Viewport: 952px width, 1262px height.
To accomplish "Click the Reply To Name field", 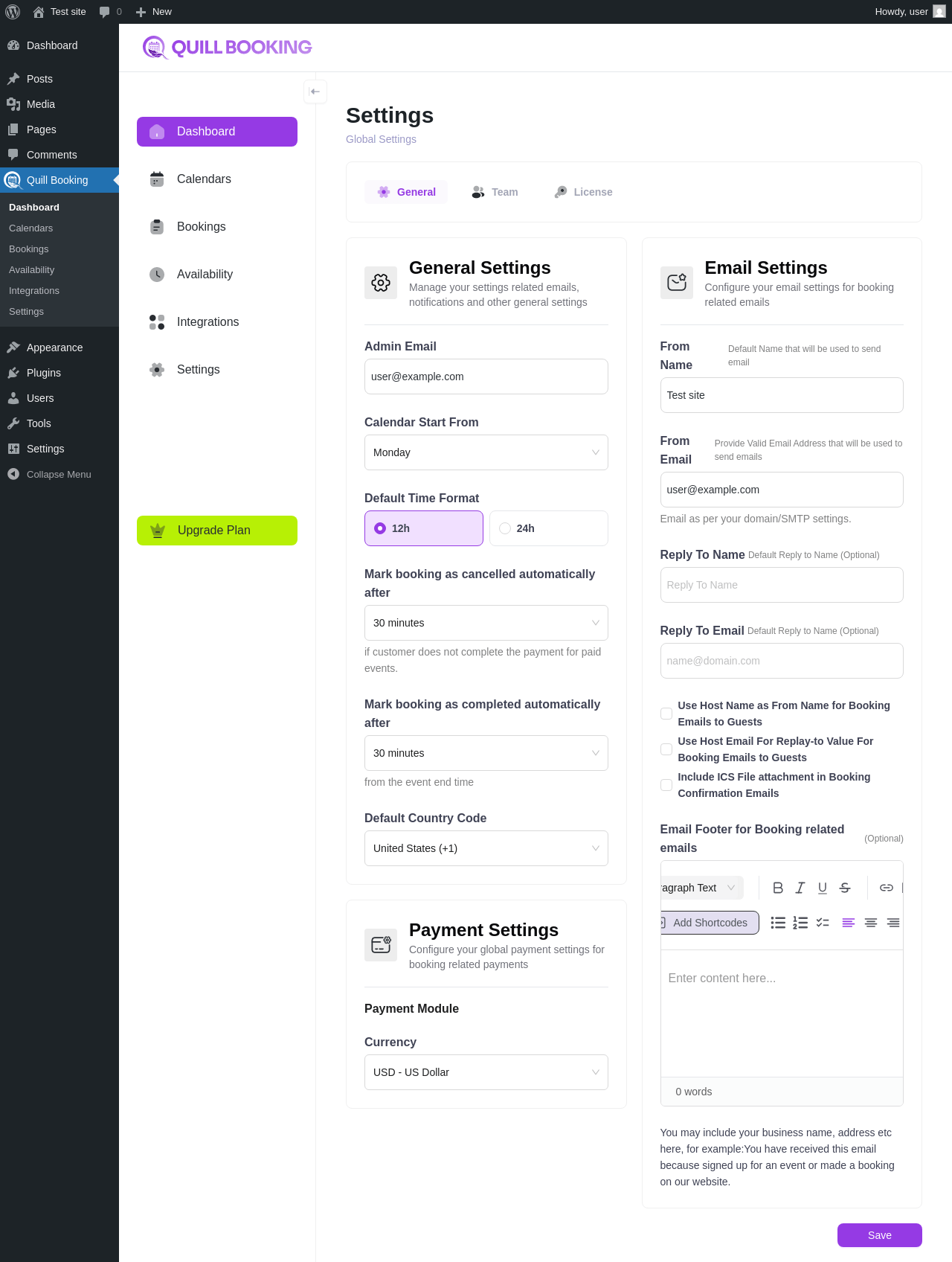I will [x=782, y=585].
